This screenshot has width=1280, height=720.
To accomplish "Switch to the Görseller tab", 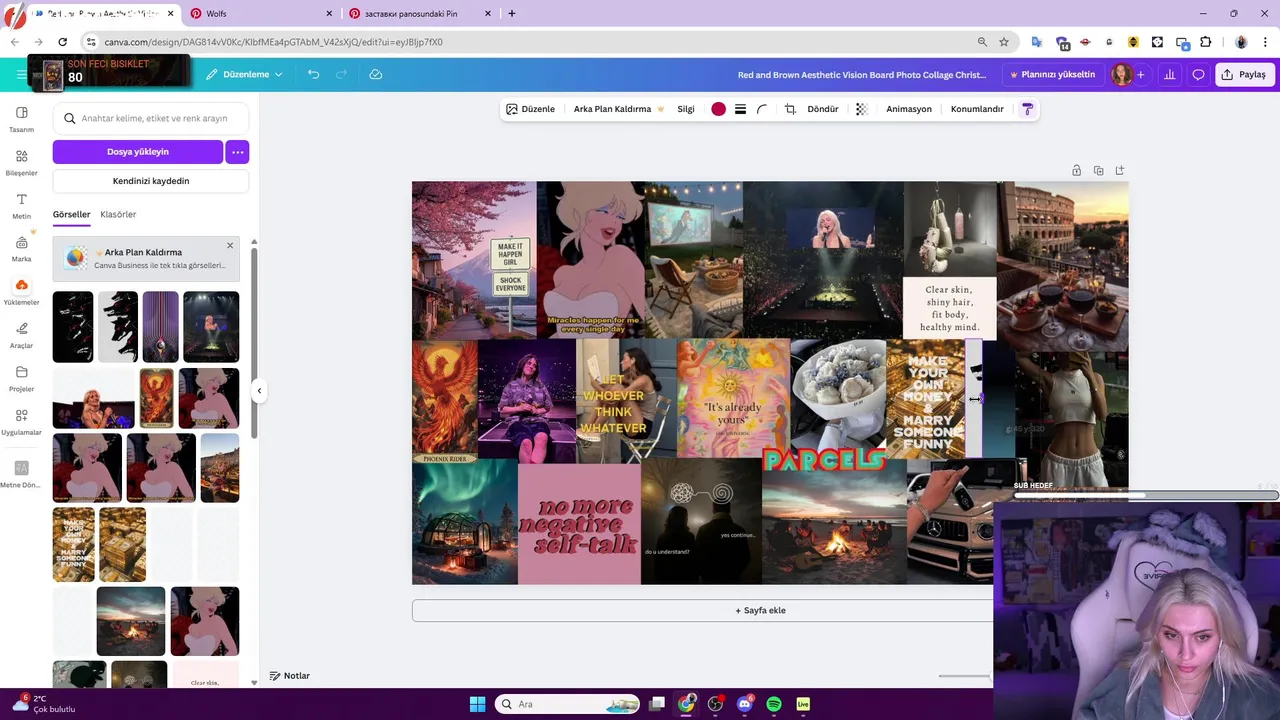I will (71, 214).
